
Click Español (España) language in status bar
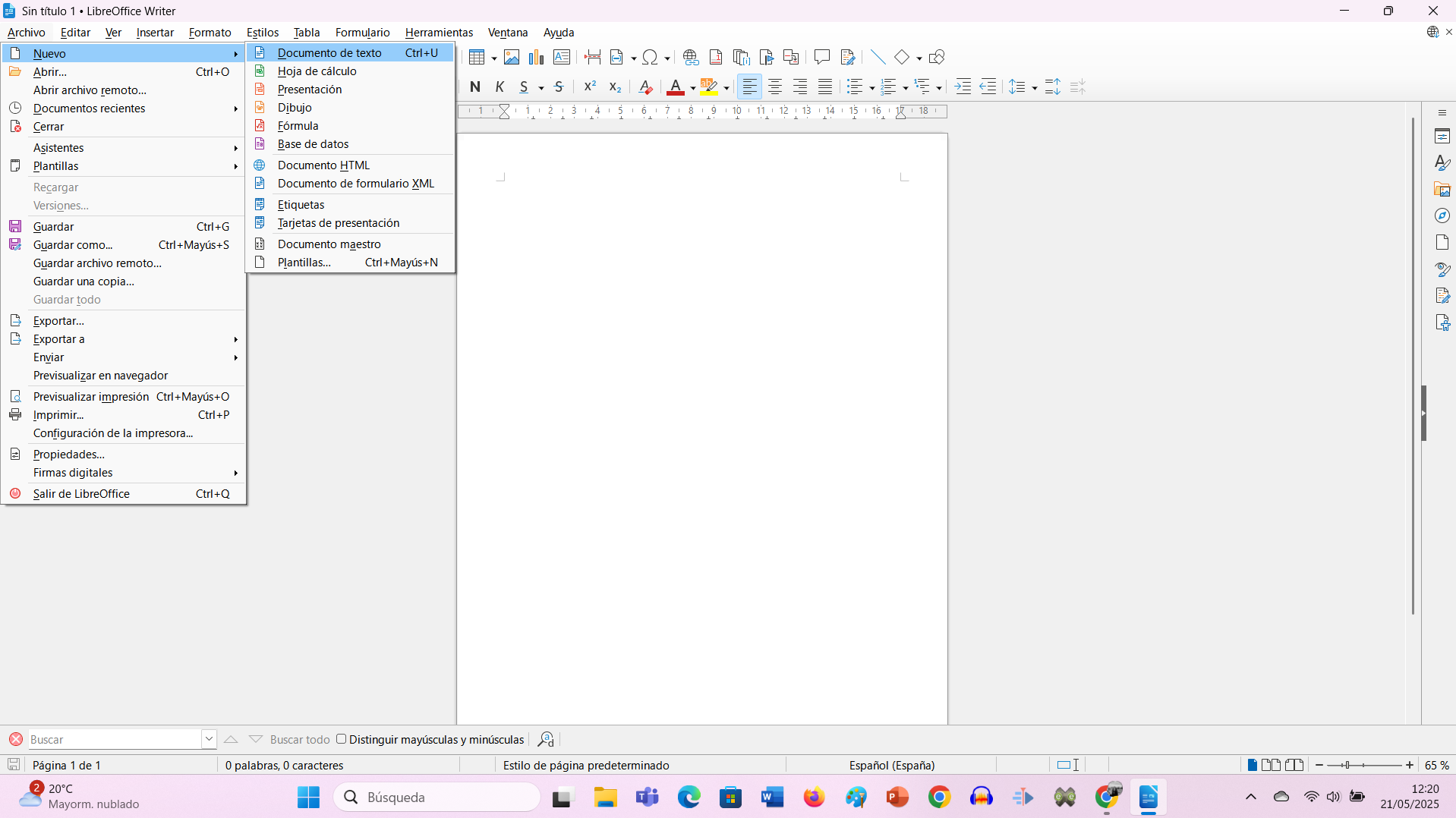[891, 765]
